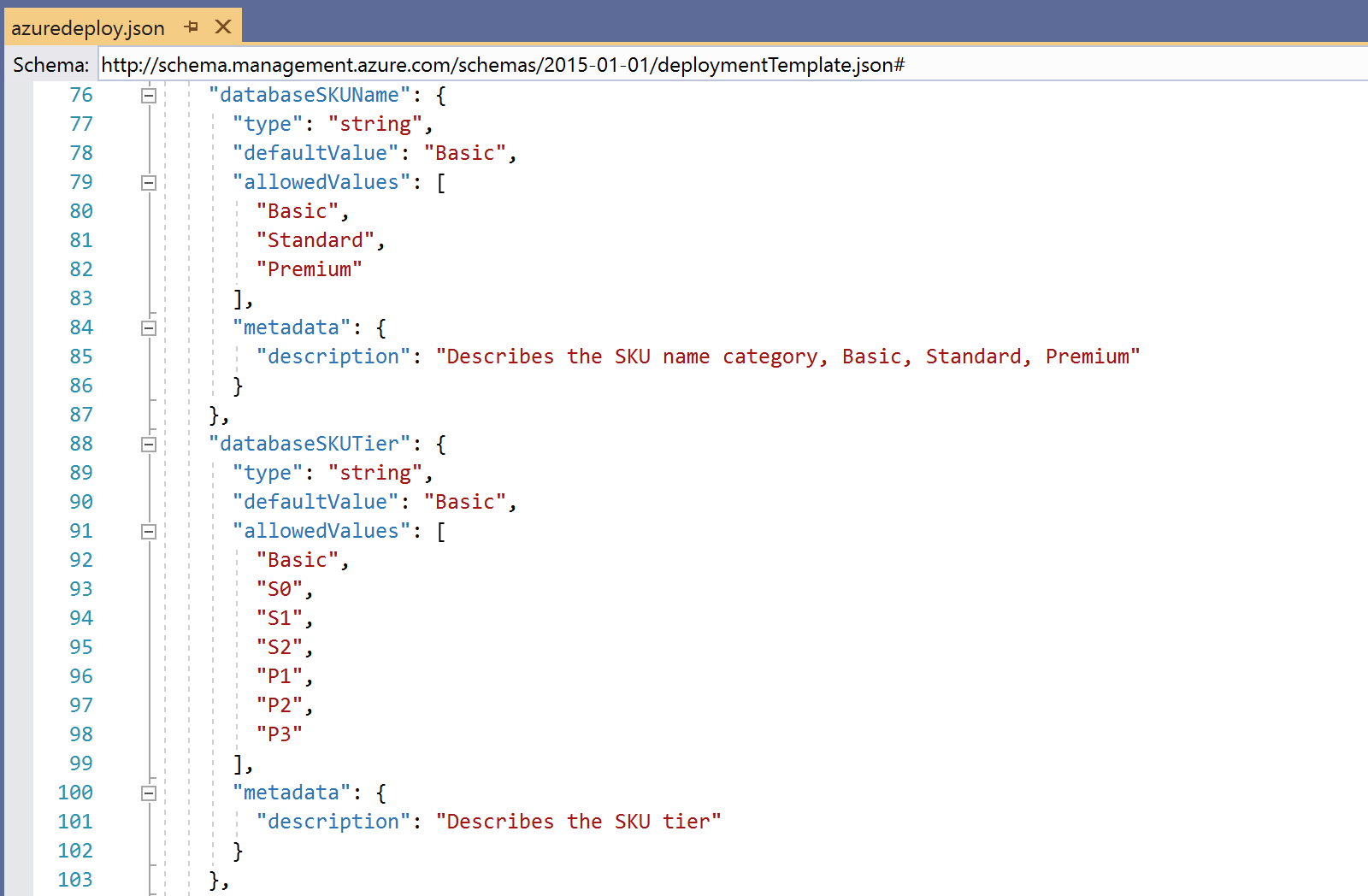Collapse the metadata block on line 84
The image size is (1368, 896).
(149, 328)
